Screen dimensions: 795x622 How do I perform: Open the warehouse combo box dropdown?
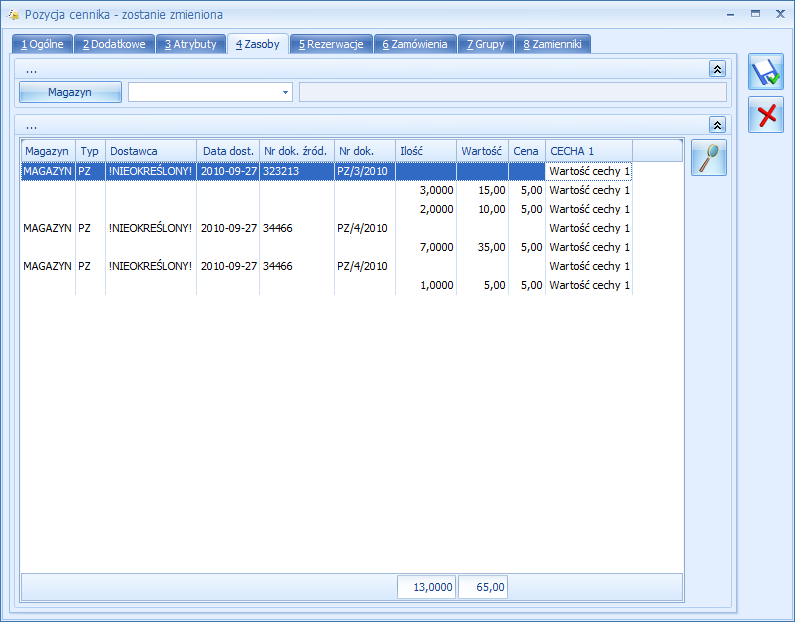tap(285, 92)
